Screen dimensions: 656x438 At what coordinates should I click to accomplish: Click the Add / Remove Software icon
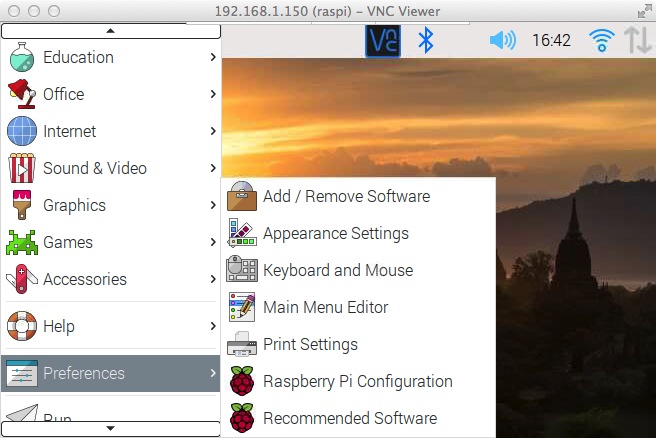click(242, 196)
